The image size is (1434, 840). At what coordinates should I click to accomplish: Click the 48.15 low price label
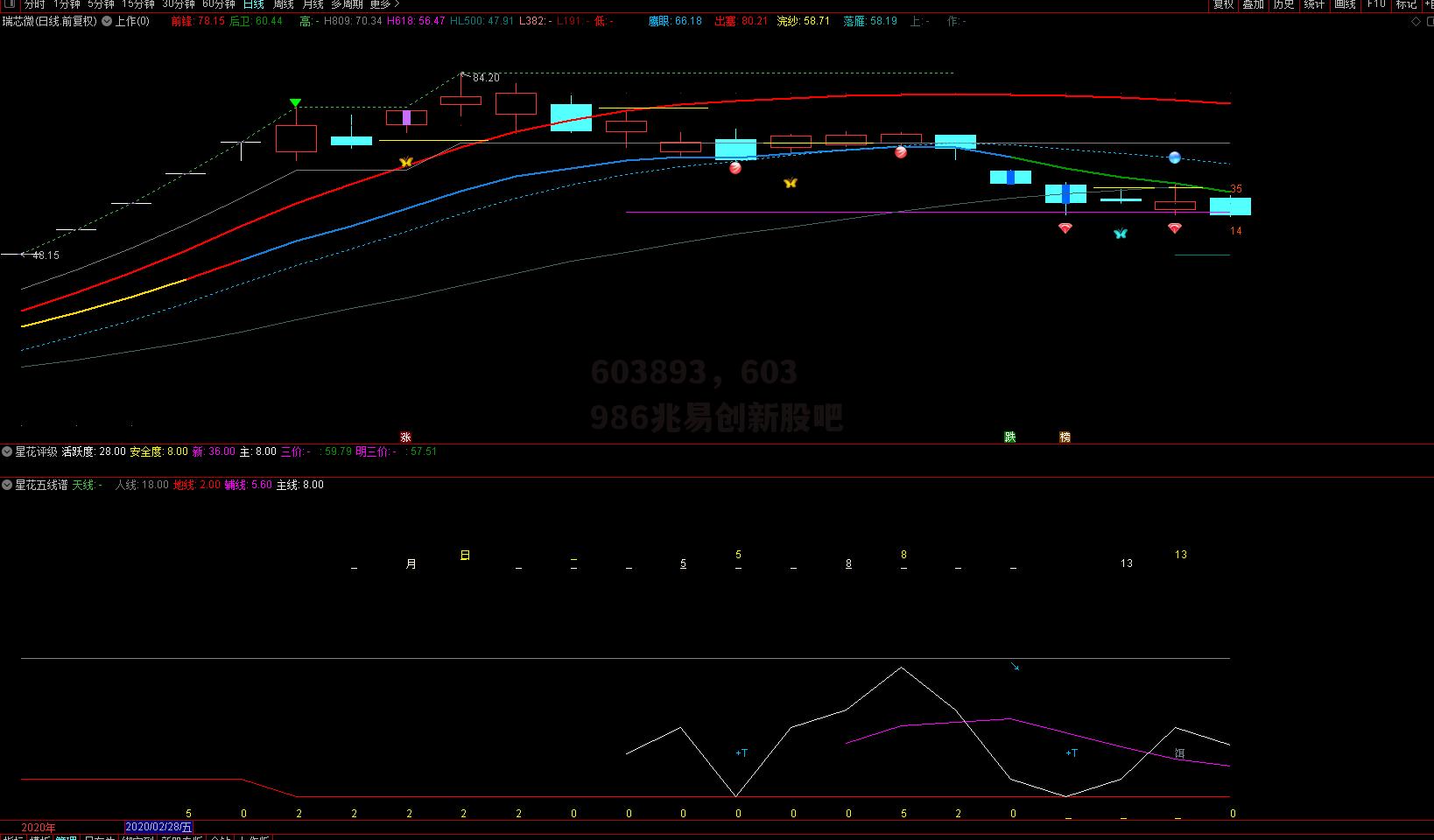point(46,255)
